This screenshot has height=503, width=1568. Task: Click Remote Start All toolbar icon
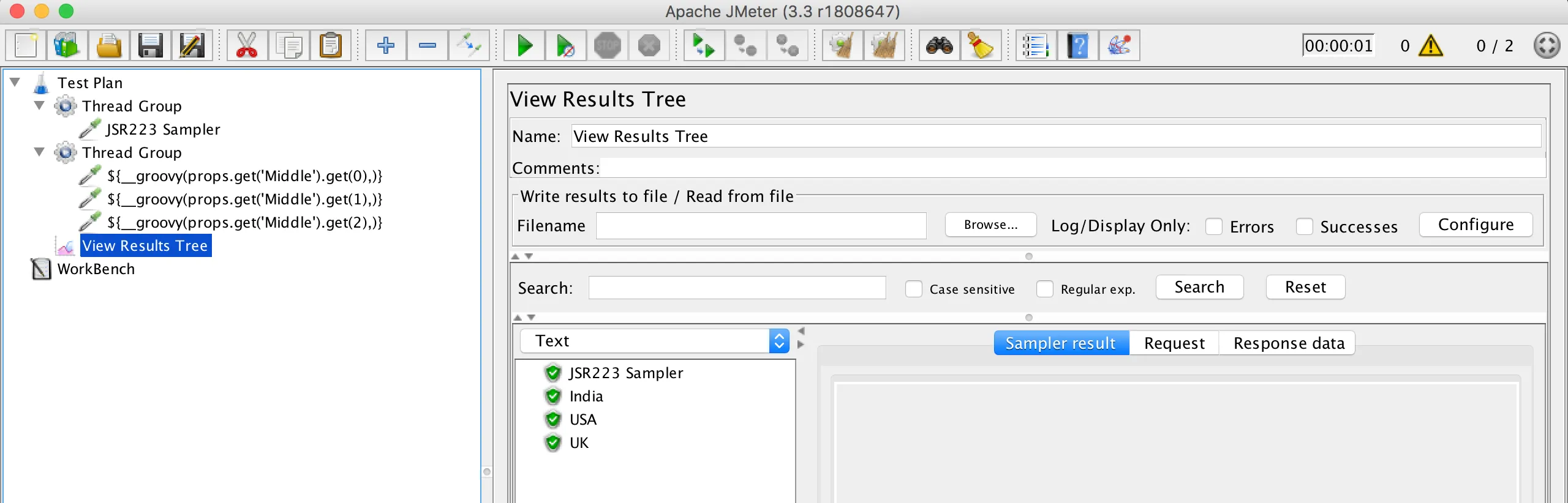(x=704, y=45)
